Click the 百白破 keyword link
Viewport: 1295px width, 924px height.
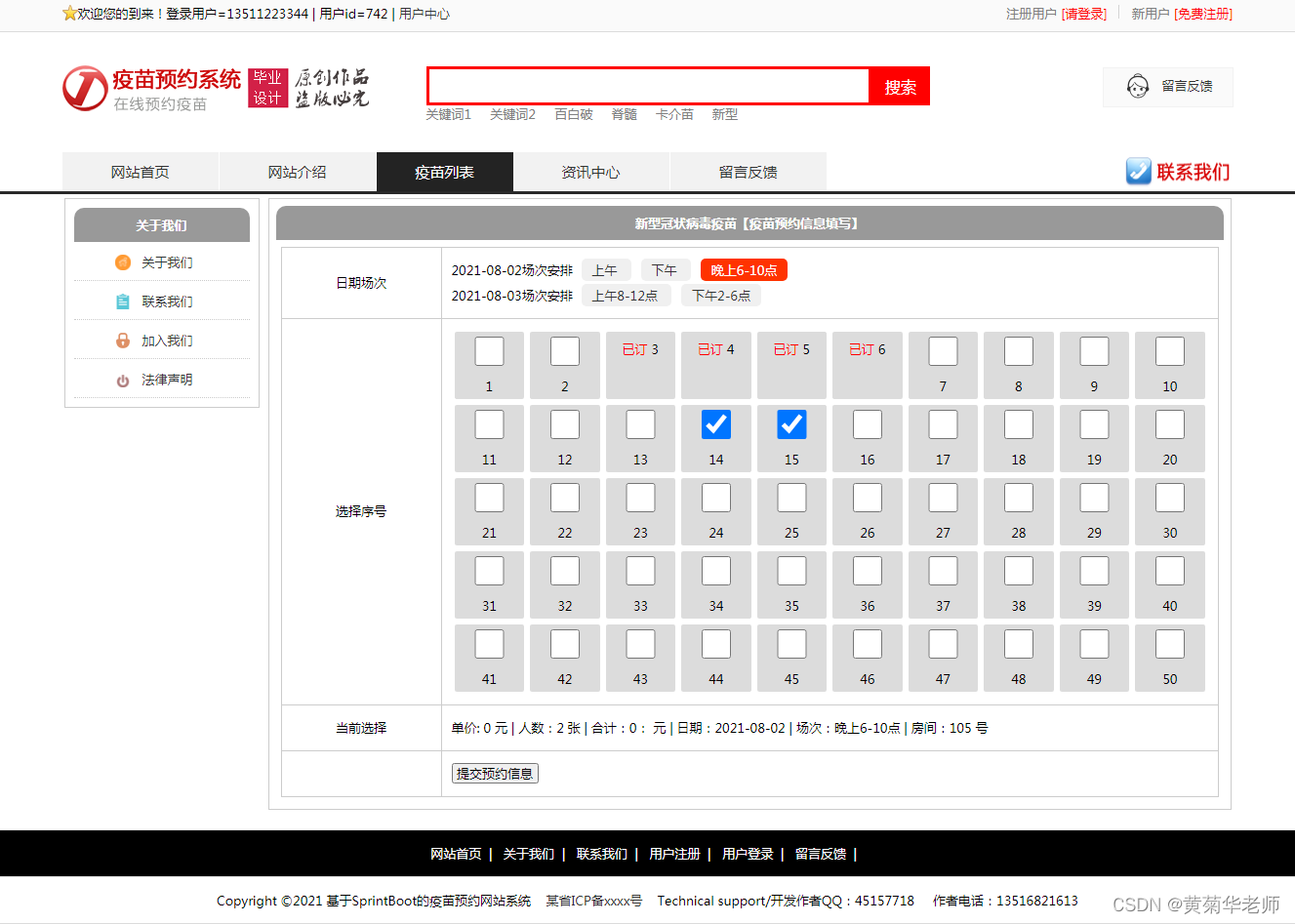tap(574, 114)
